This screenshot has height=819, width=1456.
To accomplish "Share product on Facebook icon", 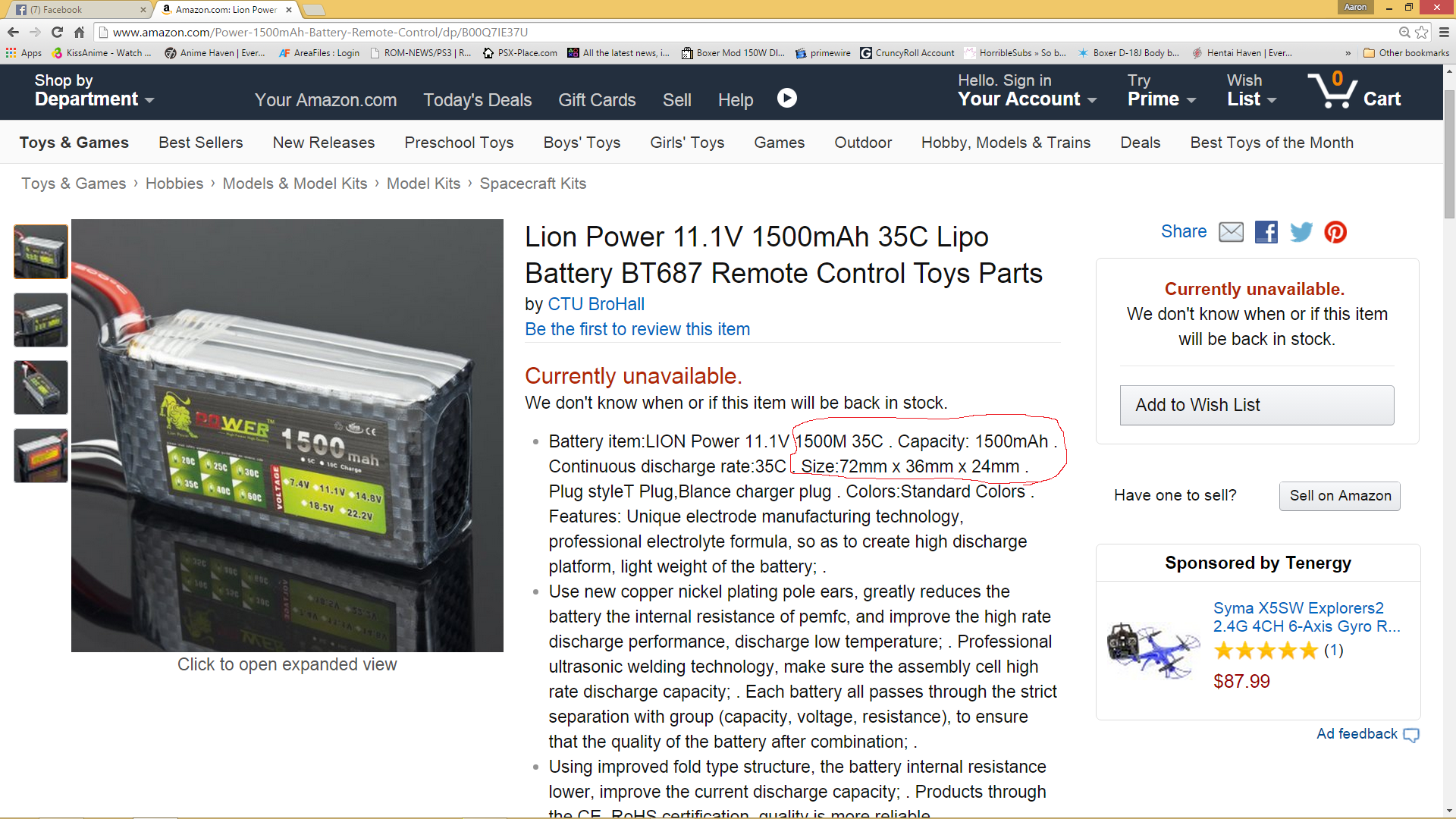I will [1266, 232].
